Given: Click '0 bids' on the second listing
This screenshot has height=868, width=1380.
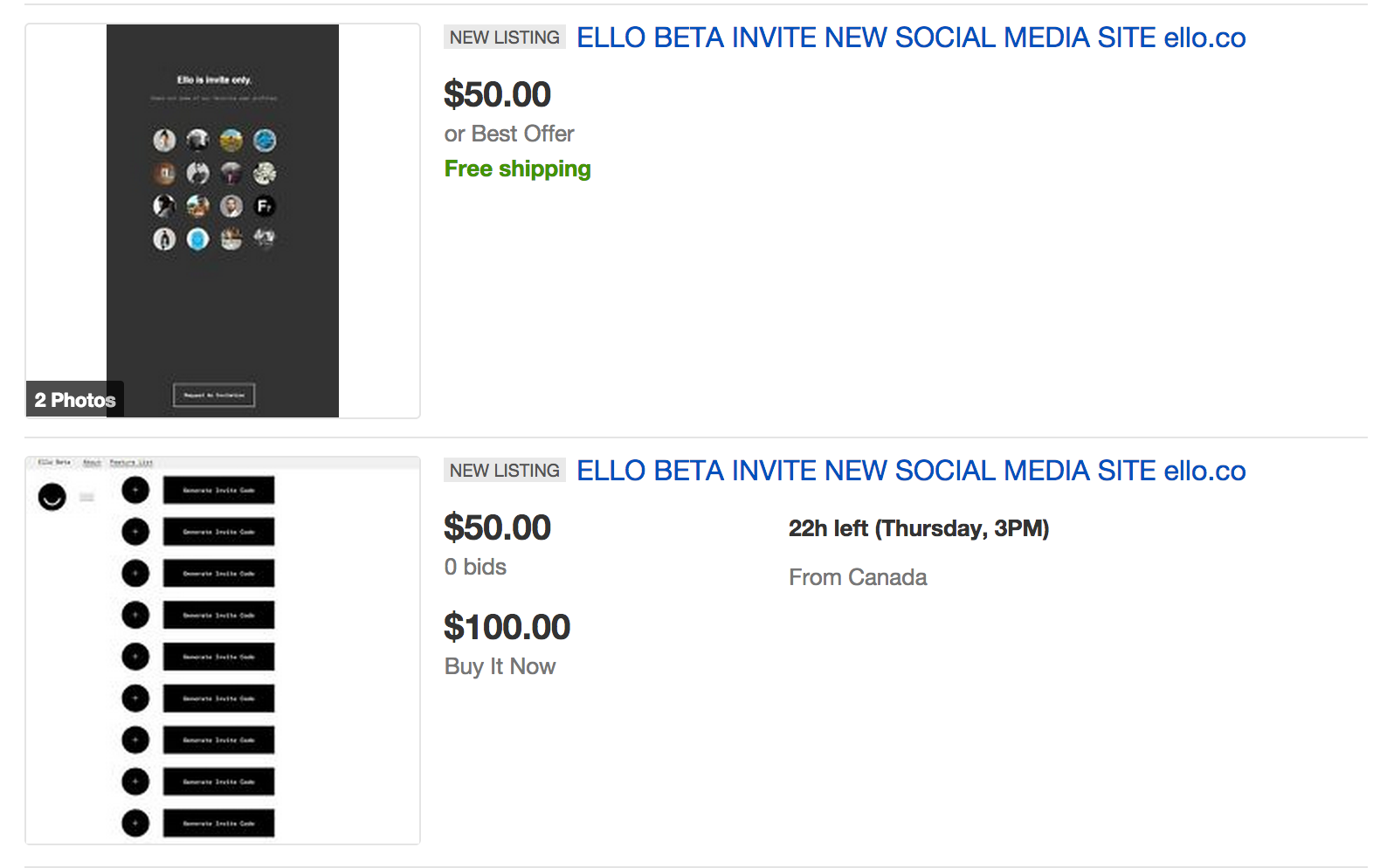Looking at the screenshot, I should 475,567.
